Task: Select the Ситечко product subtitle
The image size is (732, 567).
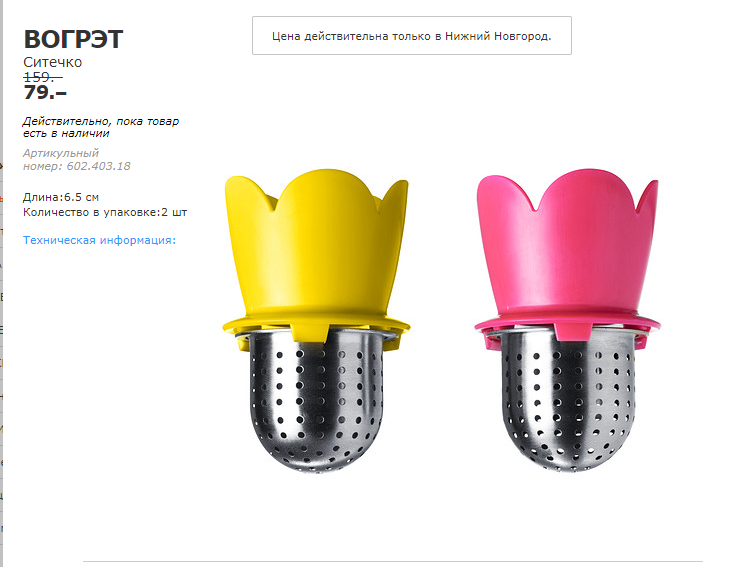Action: (x=53, y=62)
